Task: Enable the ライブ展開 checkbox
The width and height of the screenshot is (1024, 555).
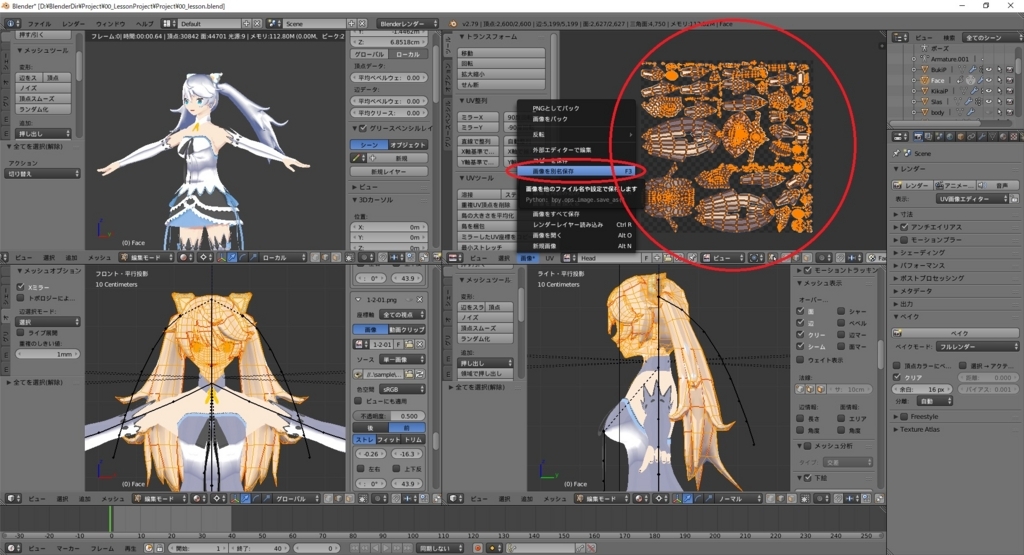Action: (x=20, y=333)
